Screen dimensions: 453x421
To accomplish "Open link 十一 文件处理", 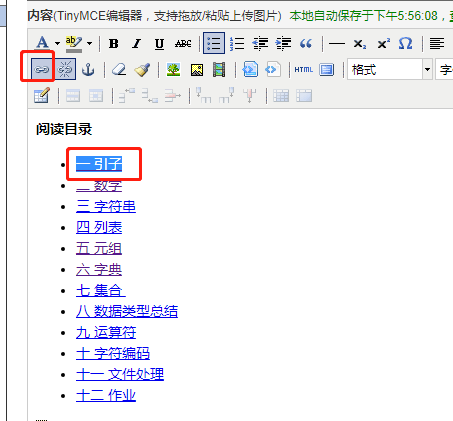I will [x=120, y=374].
